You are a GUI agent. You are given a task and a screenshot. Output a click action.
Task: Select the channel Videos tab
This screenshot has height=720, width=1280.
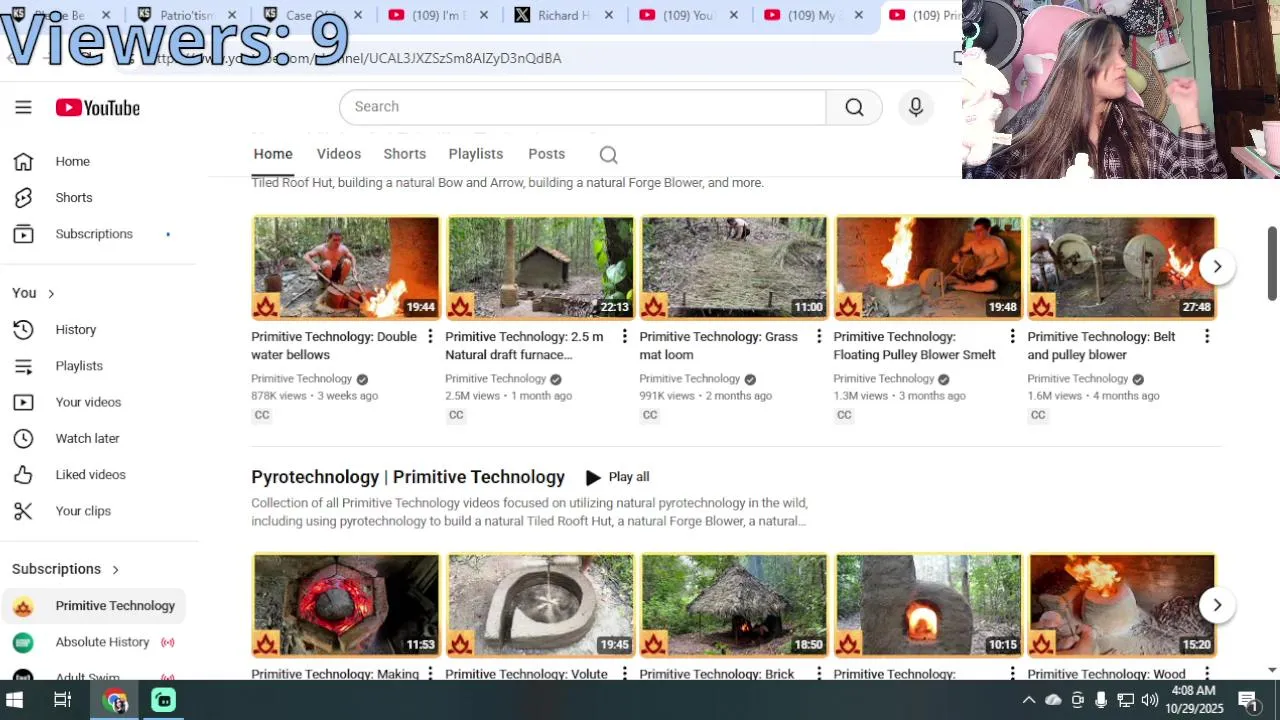pyautogui.click(x=339, y=154)
